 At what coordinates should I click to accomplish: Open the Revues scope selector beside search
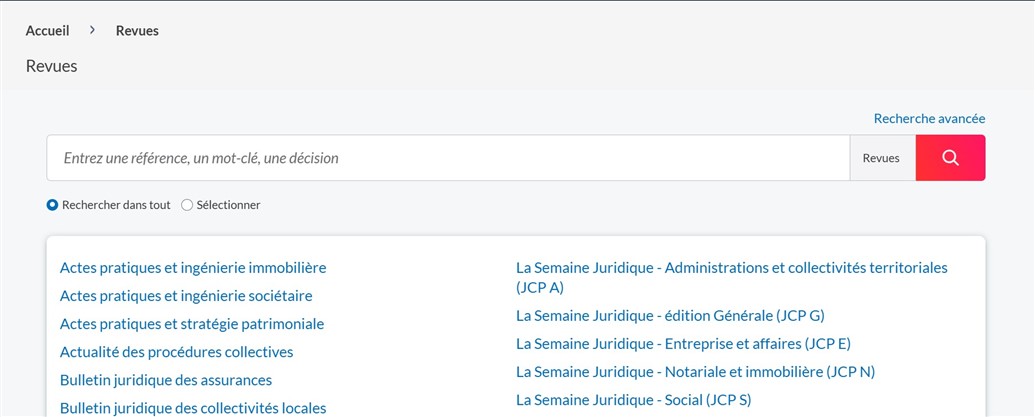(882, 158)
